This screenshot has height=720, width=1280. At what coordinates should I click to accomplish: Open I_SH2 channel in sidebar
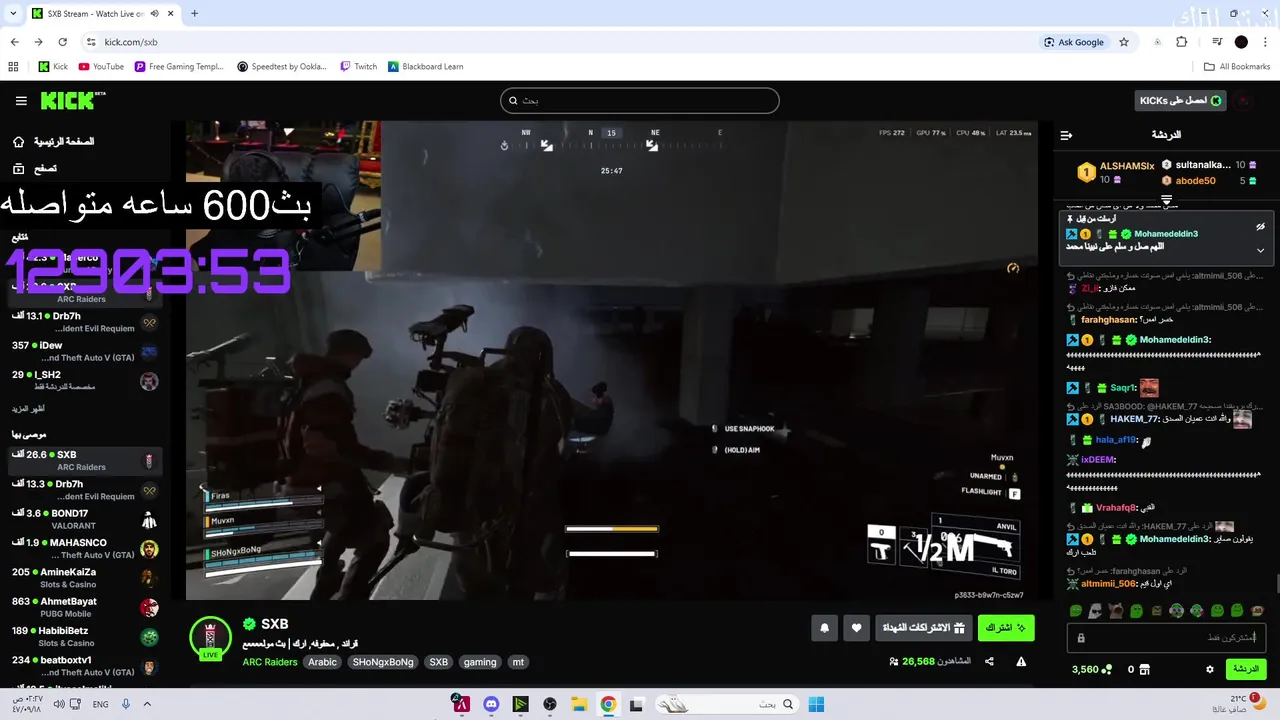coord(84,380)
